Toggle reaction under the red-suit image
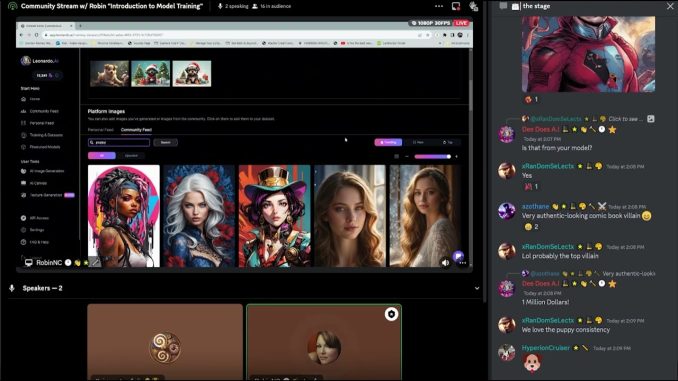678x381 pixels. pos(531,99)
